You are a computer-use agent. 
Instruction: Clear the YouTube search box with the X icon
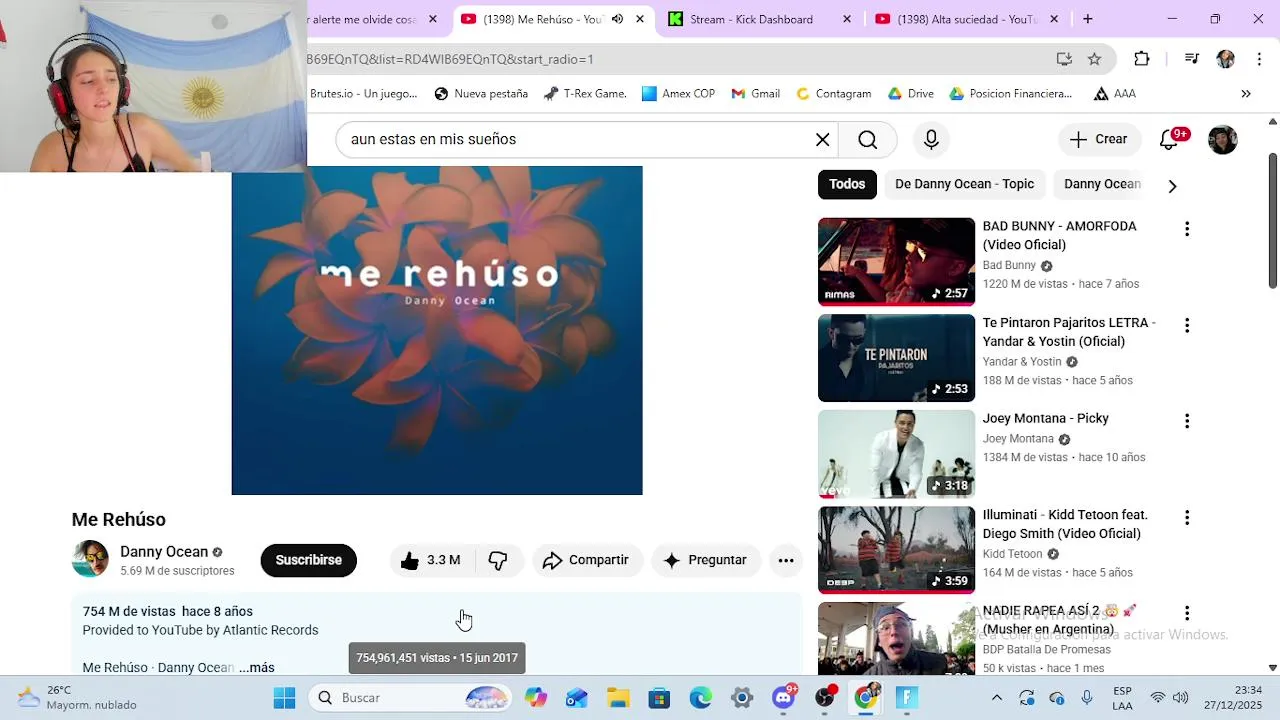(822, 140)
